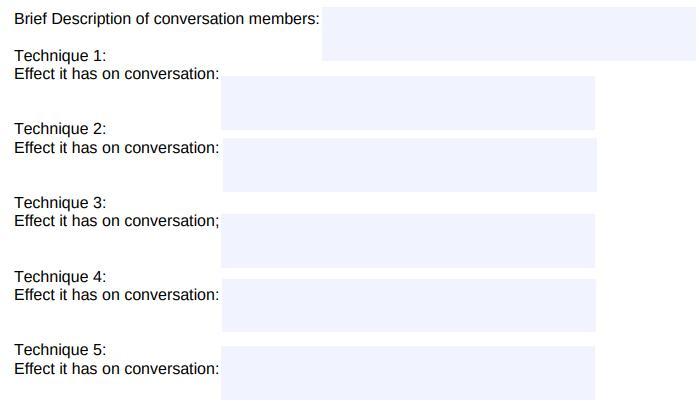Click the word 'members:' in the first line
This screenshot has height=416, width=699.
[284, 19]
